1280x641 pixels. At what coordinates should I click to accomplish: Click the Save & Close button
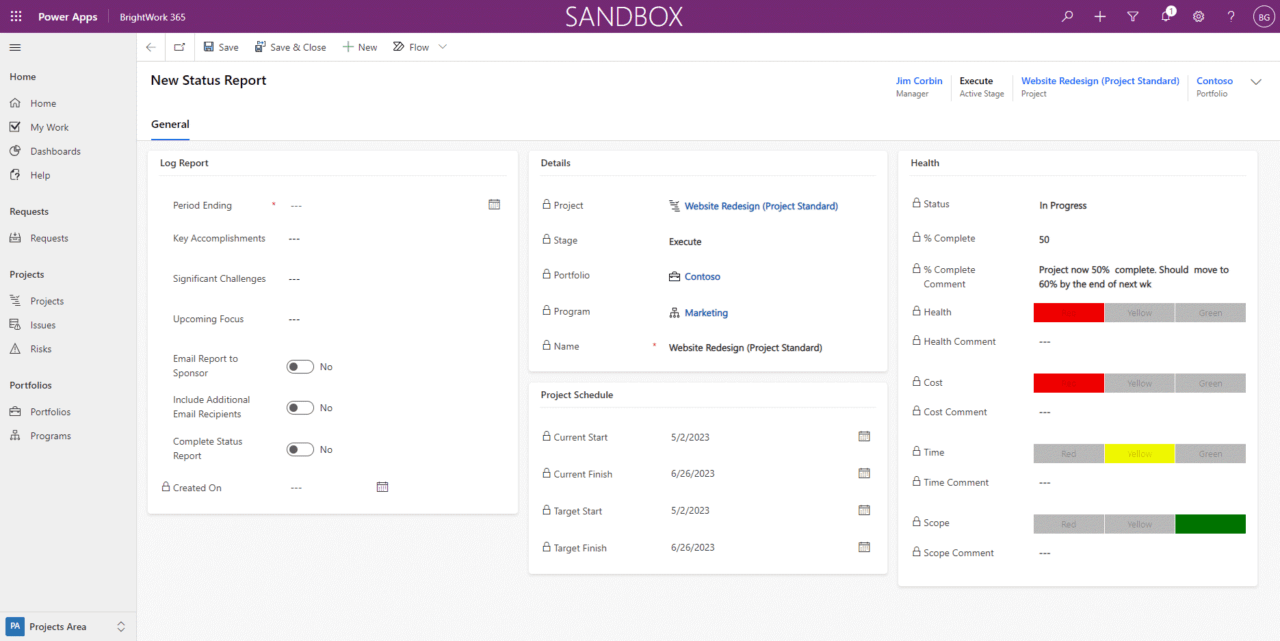(x=290, y=46)
